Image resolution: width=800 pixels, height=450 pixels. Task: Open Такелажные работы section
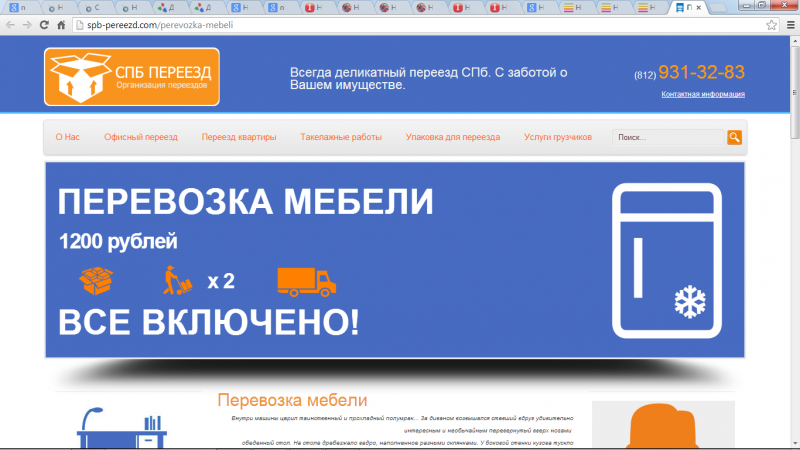341,137
